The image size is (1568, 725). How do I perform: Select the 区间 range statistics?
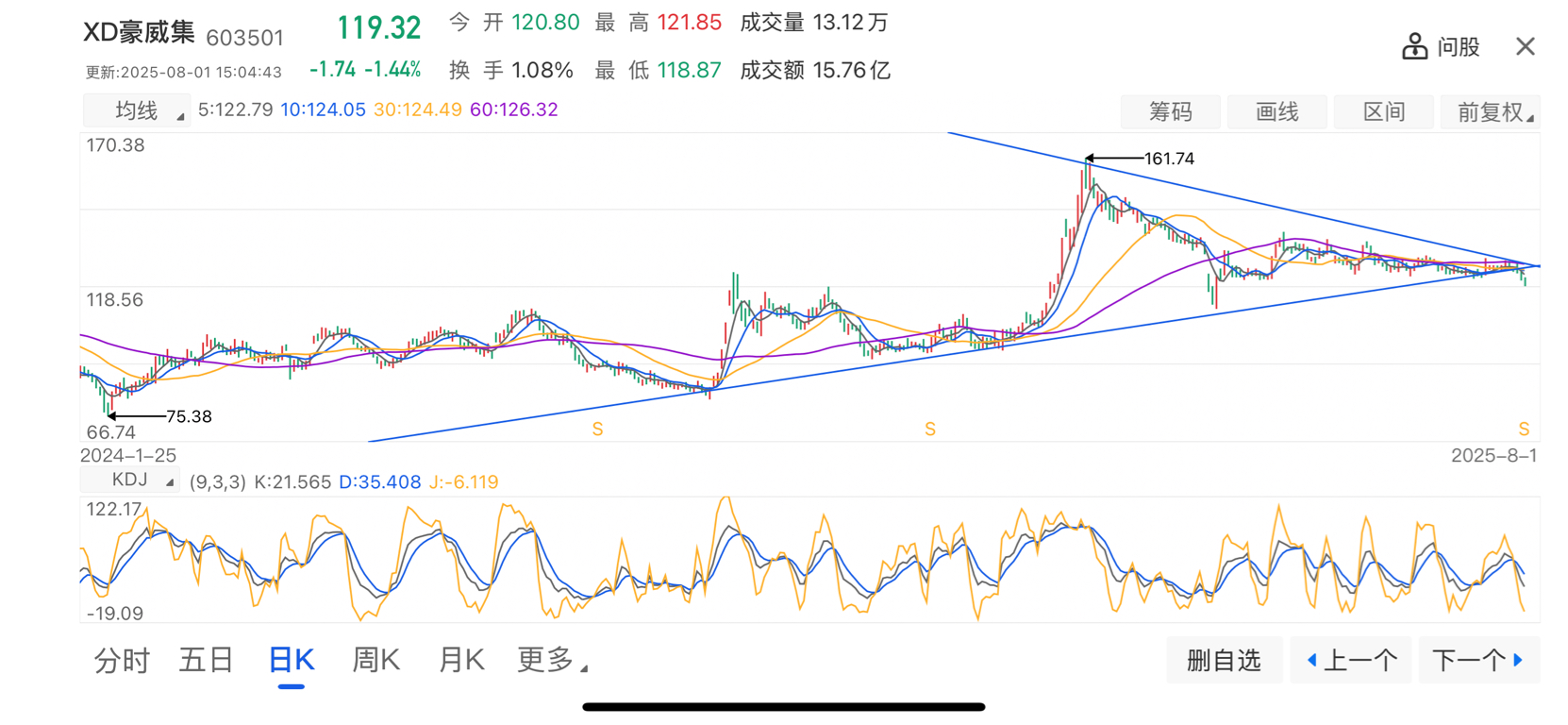pyautogui.click(x=1384, y=111)
